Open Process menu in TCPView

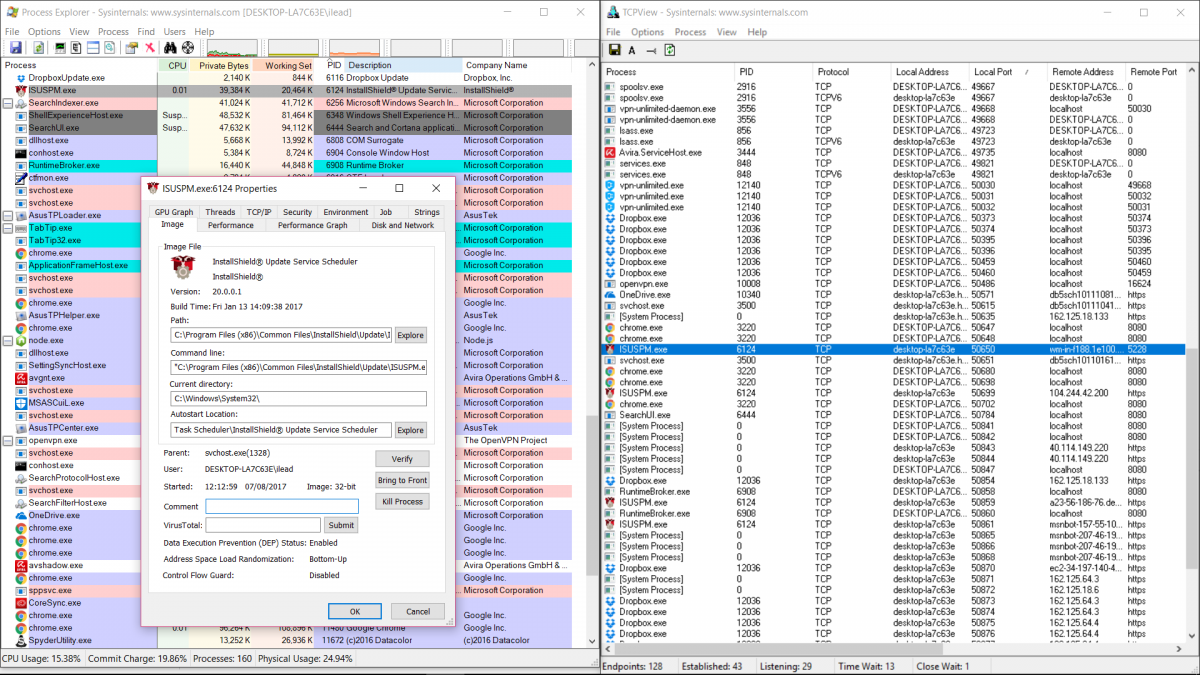click(x=690, y=32)
